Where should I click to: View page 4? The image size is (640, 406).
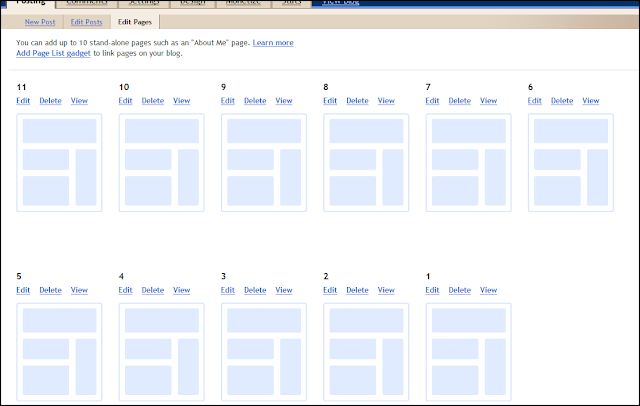point(182,290)
